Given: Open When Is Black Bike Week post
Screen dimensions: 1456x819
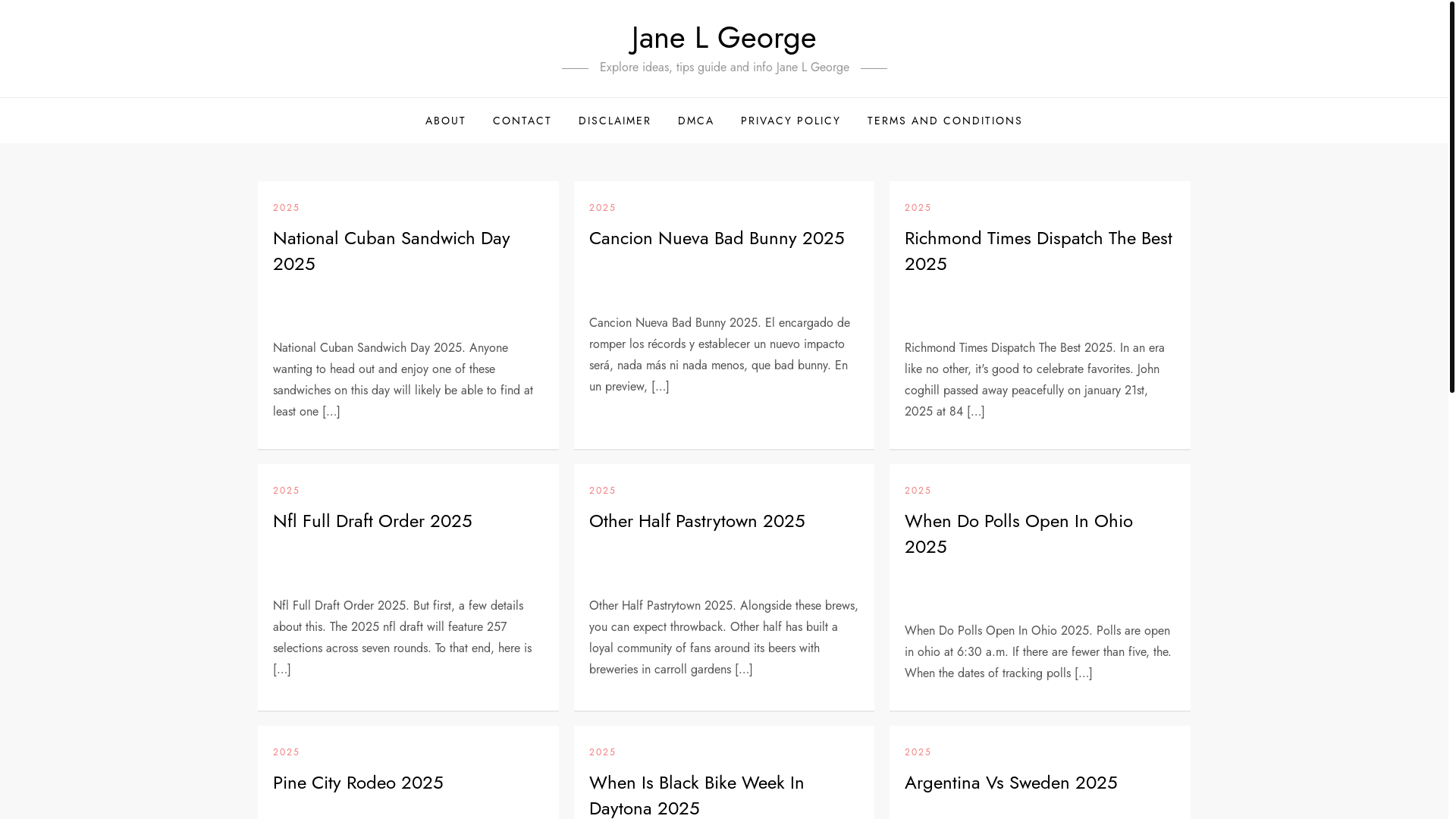Looking at the screenshot, I should (696, 795).
